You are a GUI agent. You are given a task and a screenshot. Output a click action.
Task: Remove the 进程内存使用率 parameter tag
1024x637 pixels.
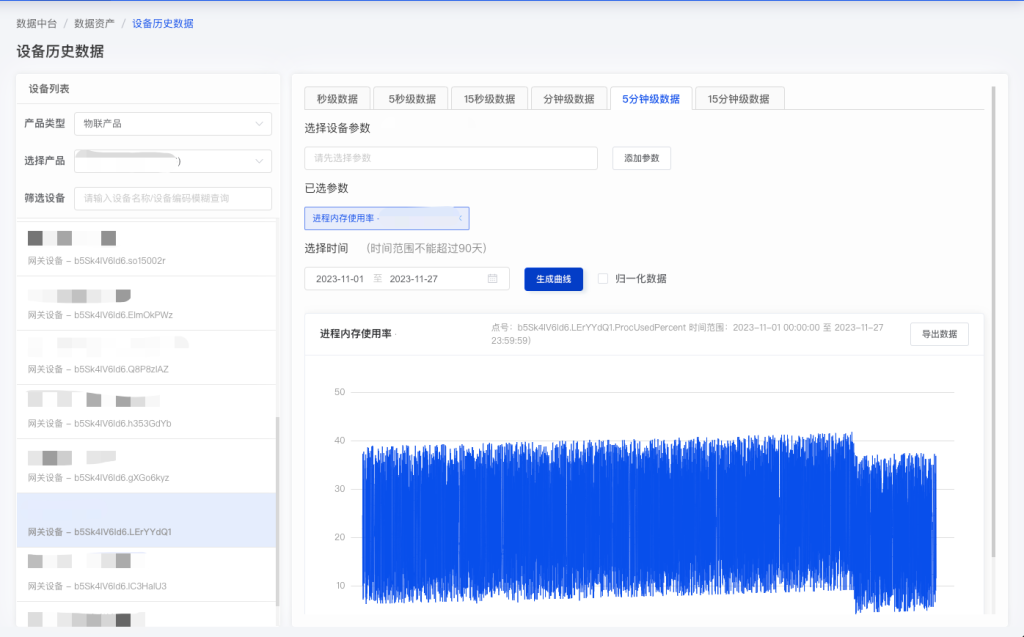[x=461, y=218]
